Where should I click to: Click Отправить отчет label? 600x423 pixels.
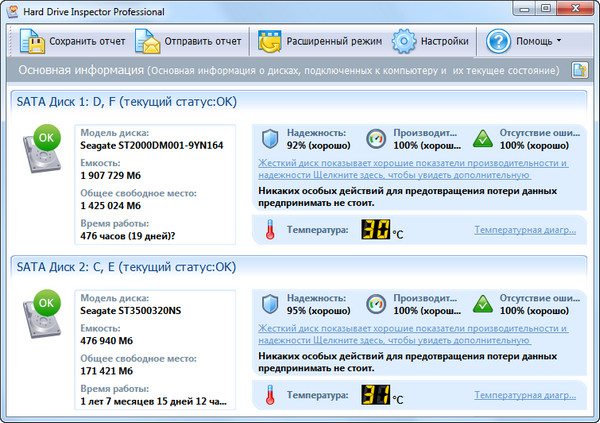(203, 41)
